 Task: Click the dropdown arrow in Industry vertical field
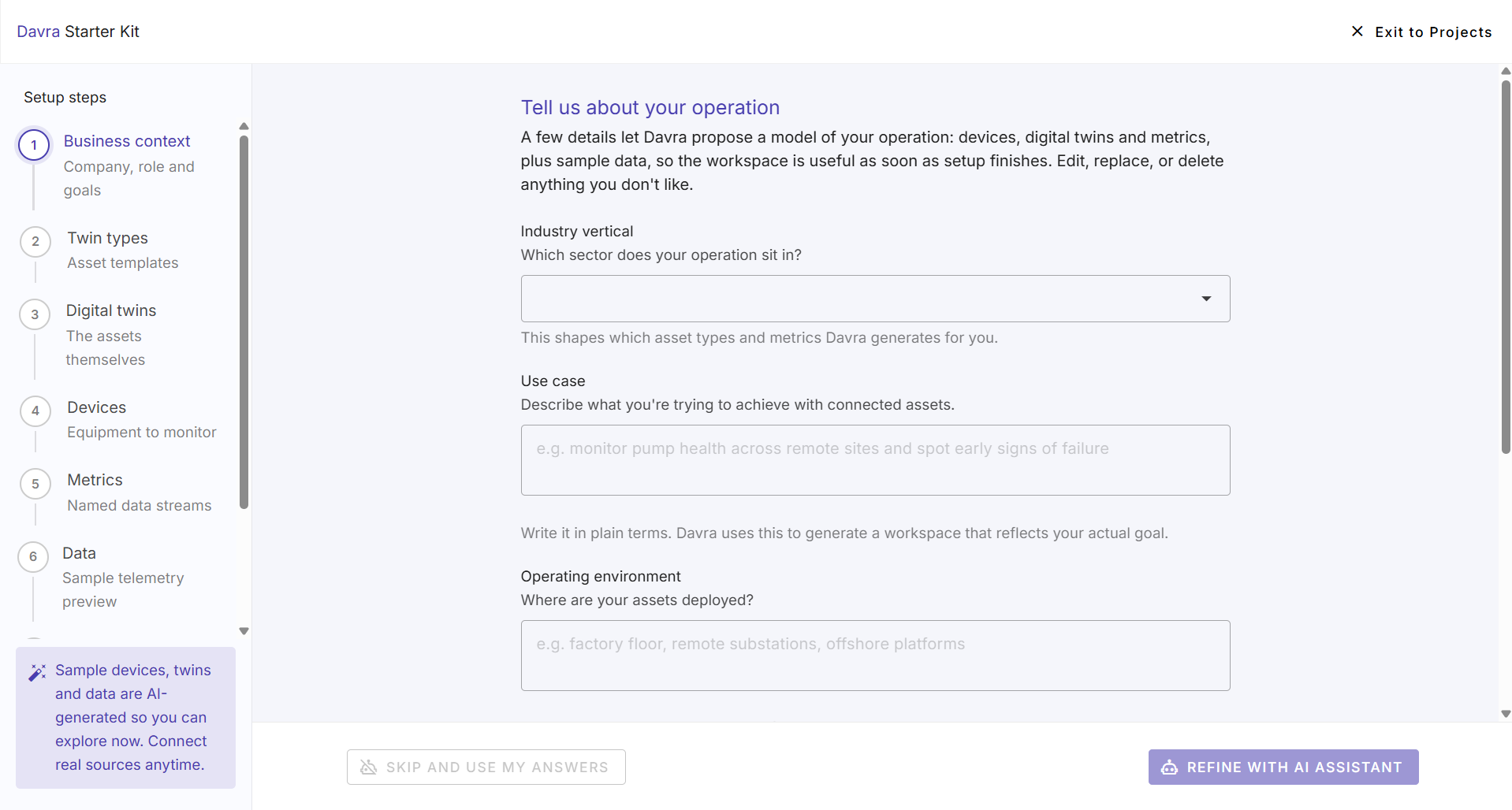(1205, 299)
